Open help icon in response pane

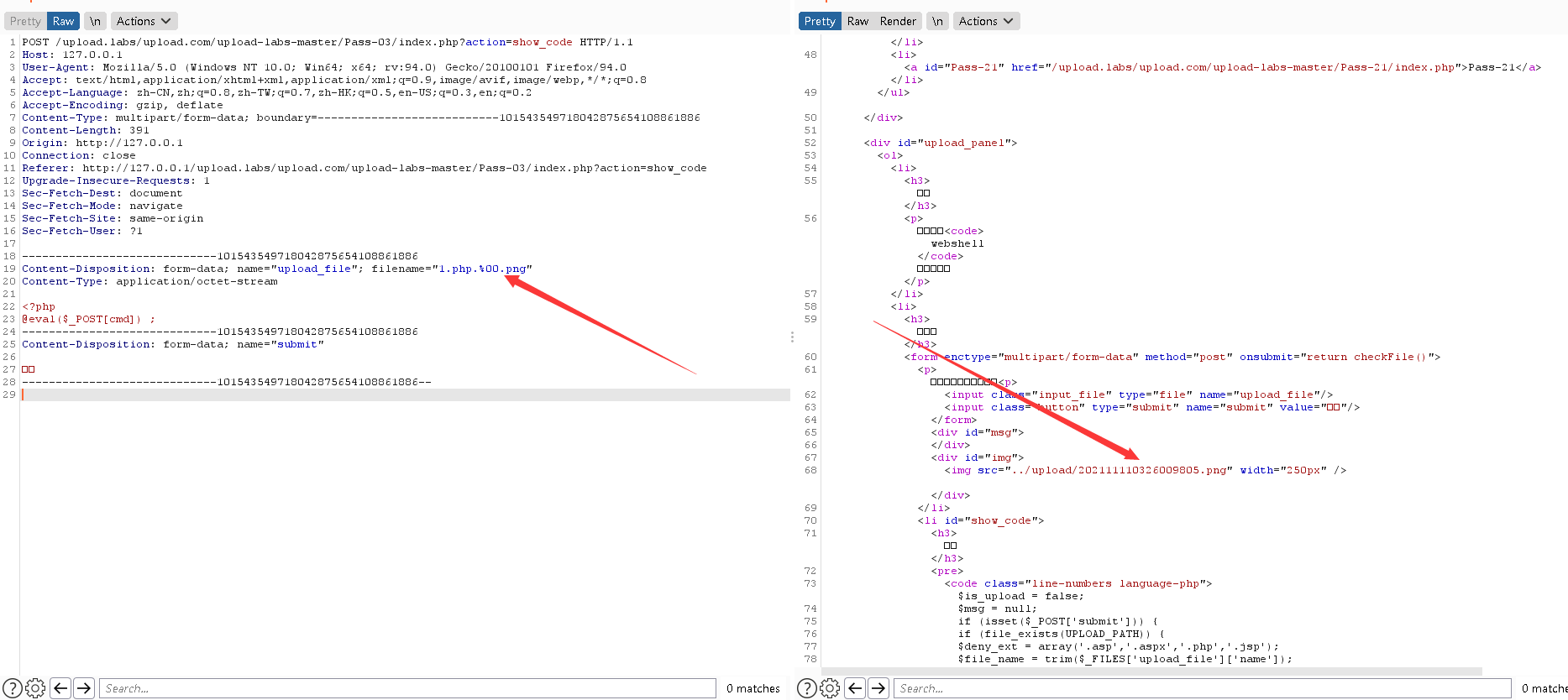806,688
